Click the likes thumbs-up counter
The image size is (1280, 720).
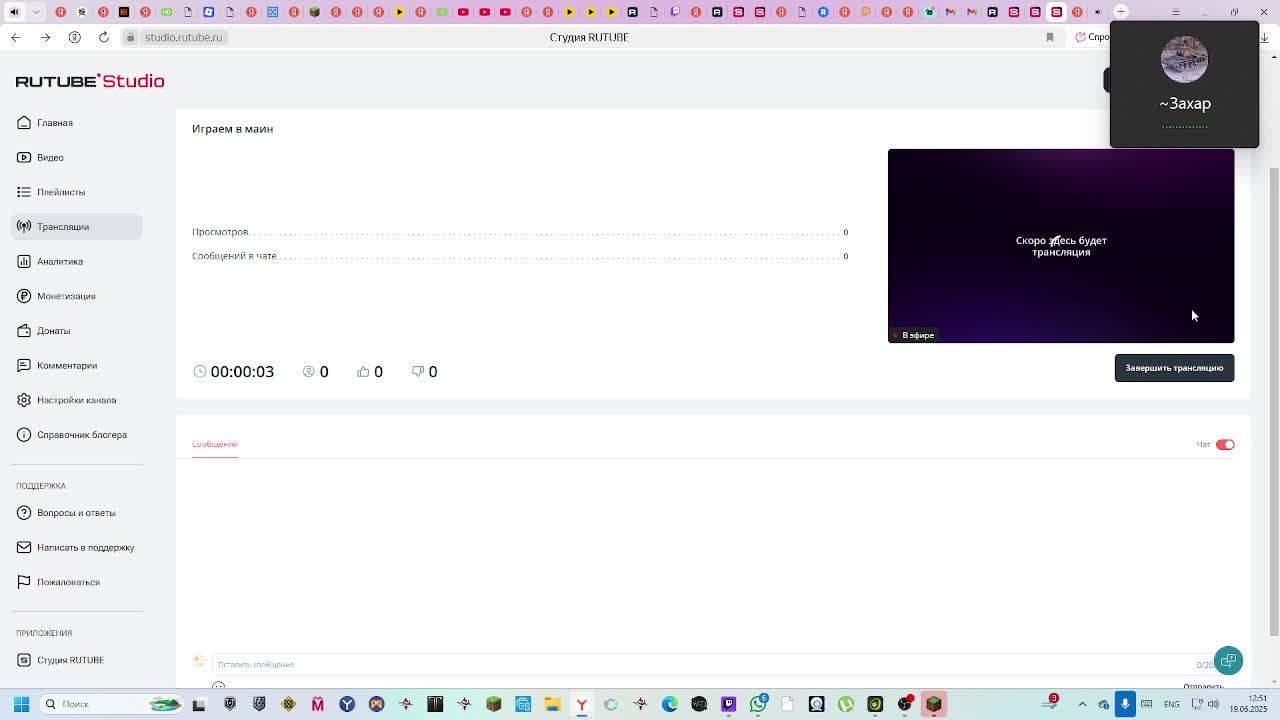click(x=370, y=372)
